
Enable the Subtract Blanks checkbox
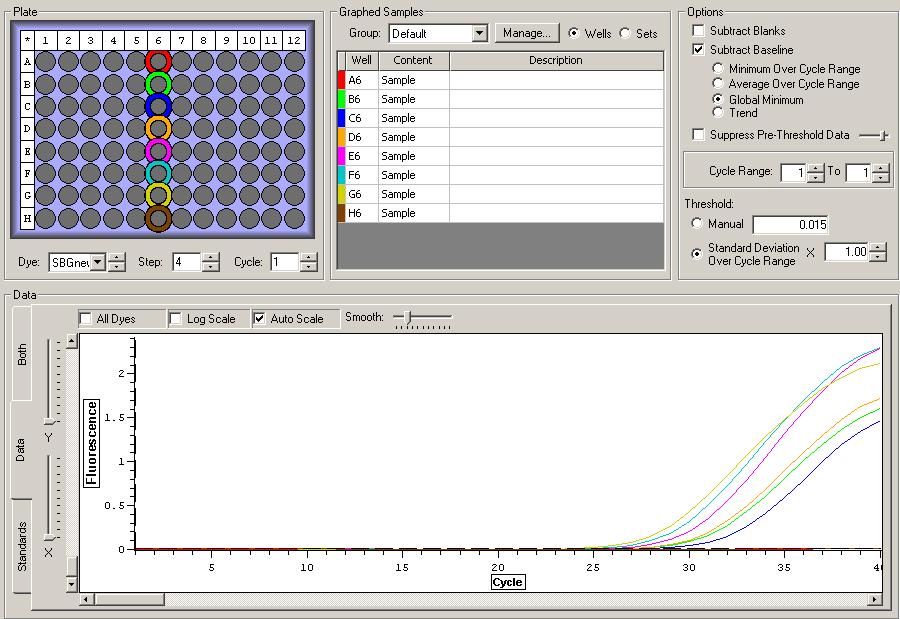pos(699,30)
